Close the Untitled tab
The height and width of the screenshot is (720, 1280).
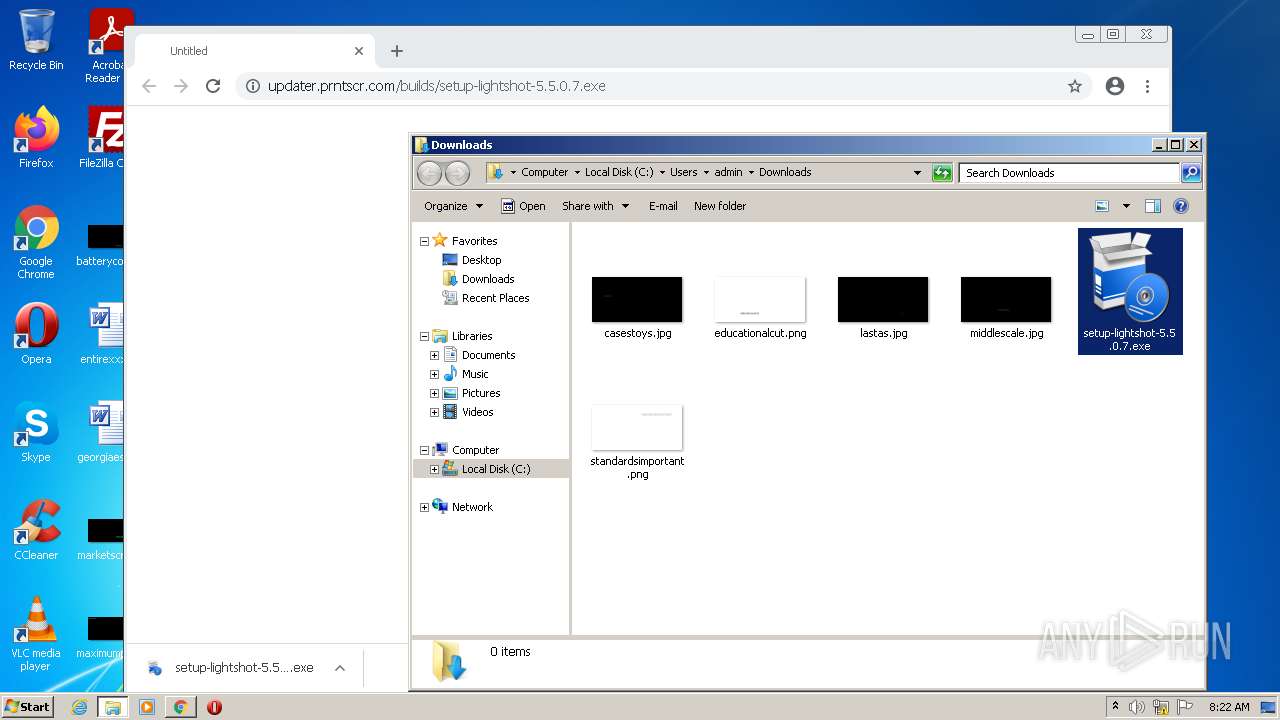coord(359,51)
